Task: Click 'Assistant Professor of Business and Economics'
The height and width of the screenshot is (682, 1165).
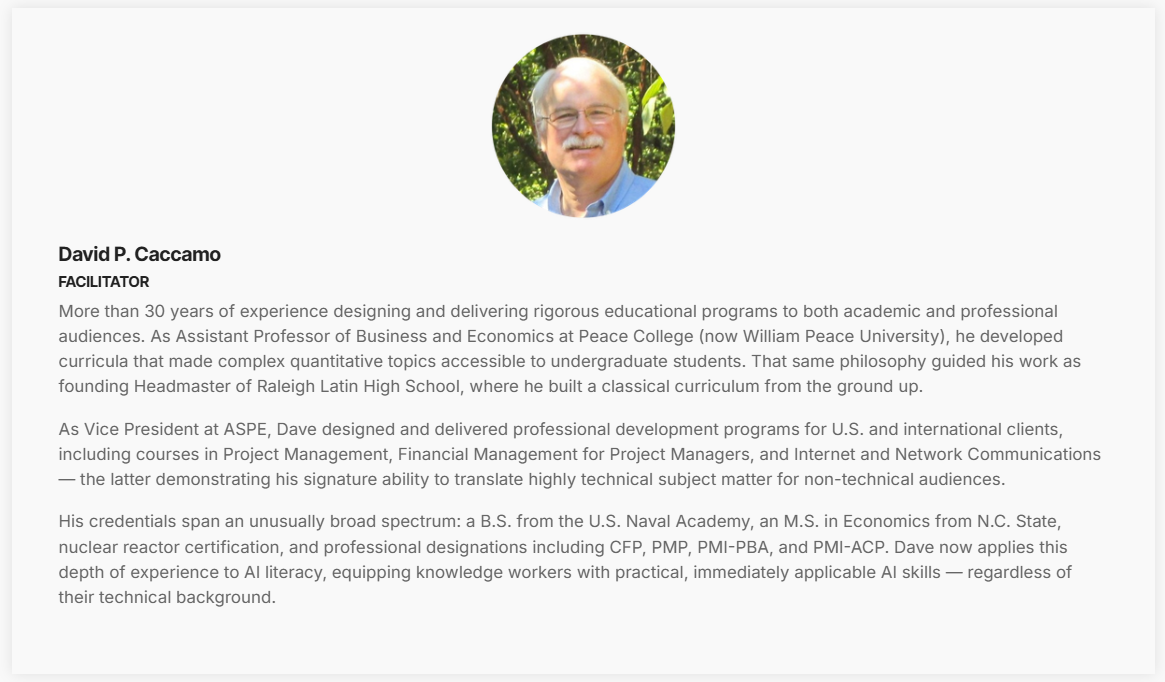Action: [365, 337]
